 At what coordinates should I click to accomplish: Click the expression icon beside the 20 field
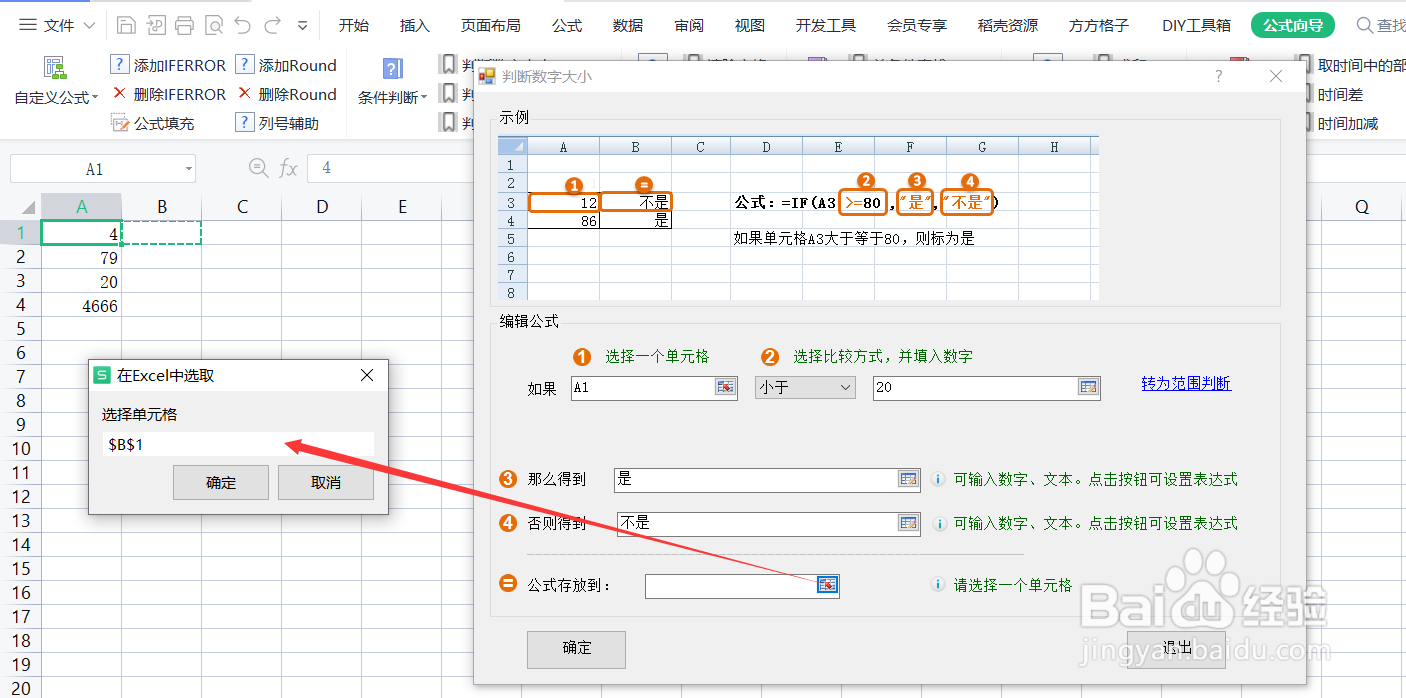point(1088,387)
